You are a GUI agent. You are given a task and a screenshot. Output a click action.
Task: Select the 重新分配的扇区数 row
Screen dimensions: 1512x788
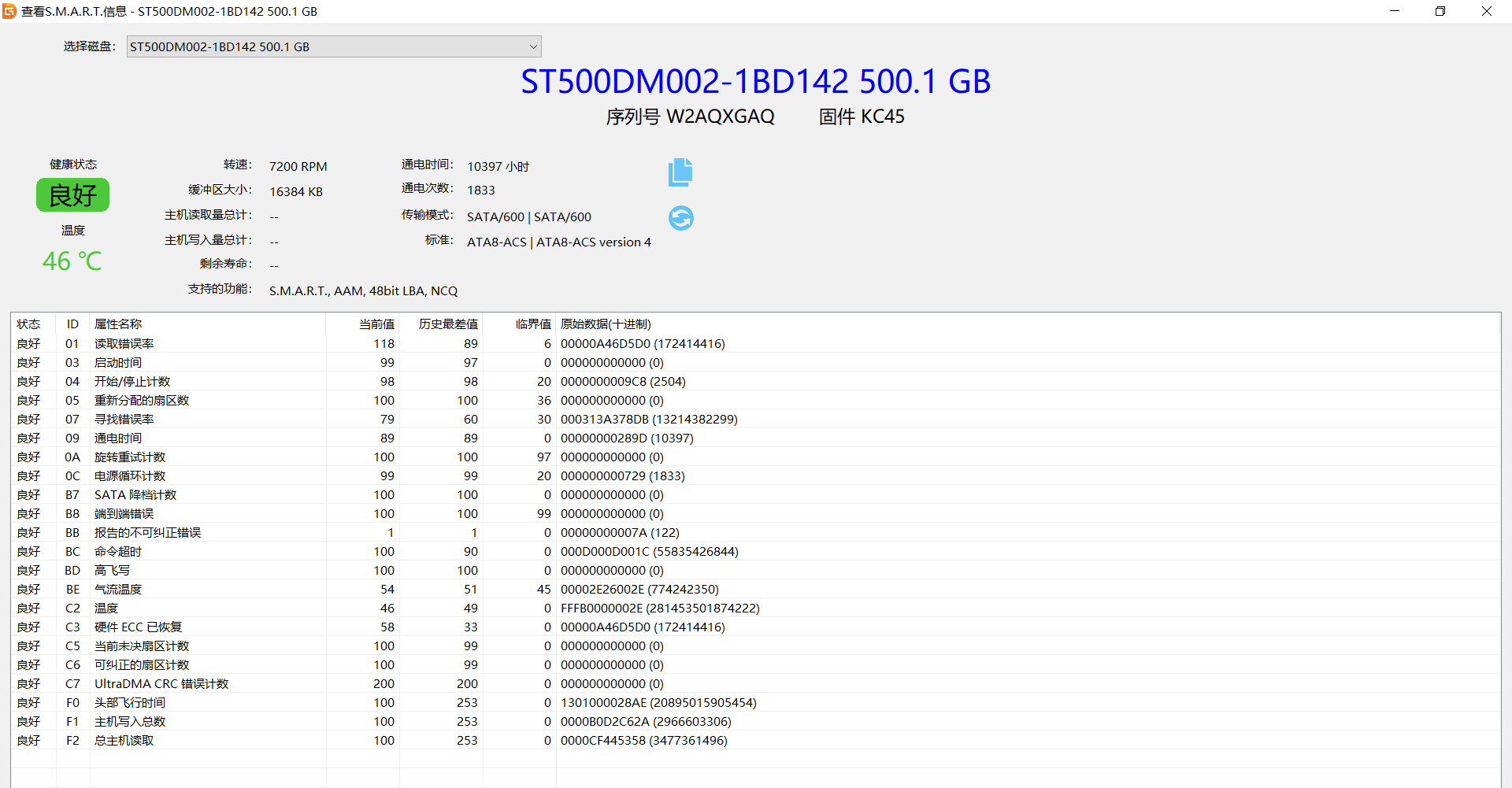756,401
